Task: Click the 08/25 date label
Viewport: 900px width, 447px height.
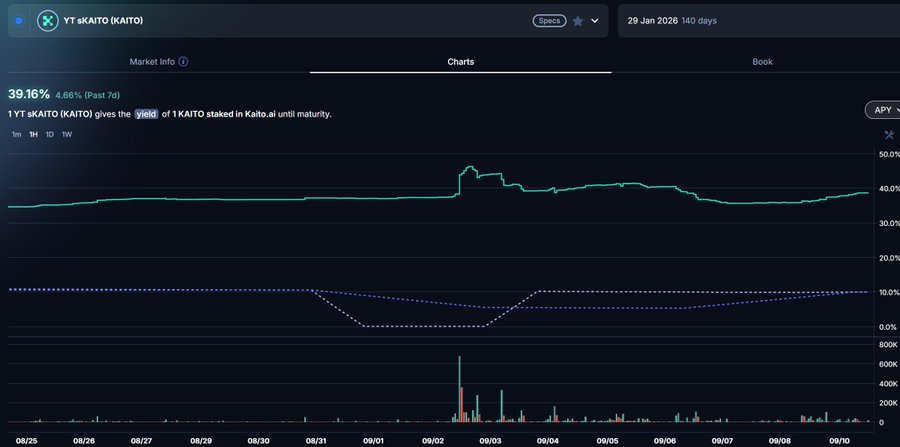Action: click(x=26, y=441)
